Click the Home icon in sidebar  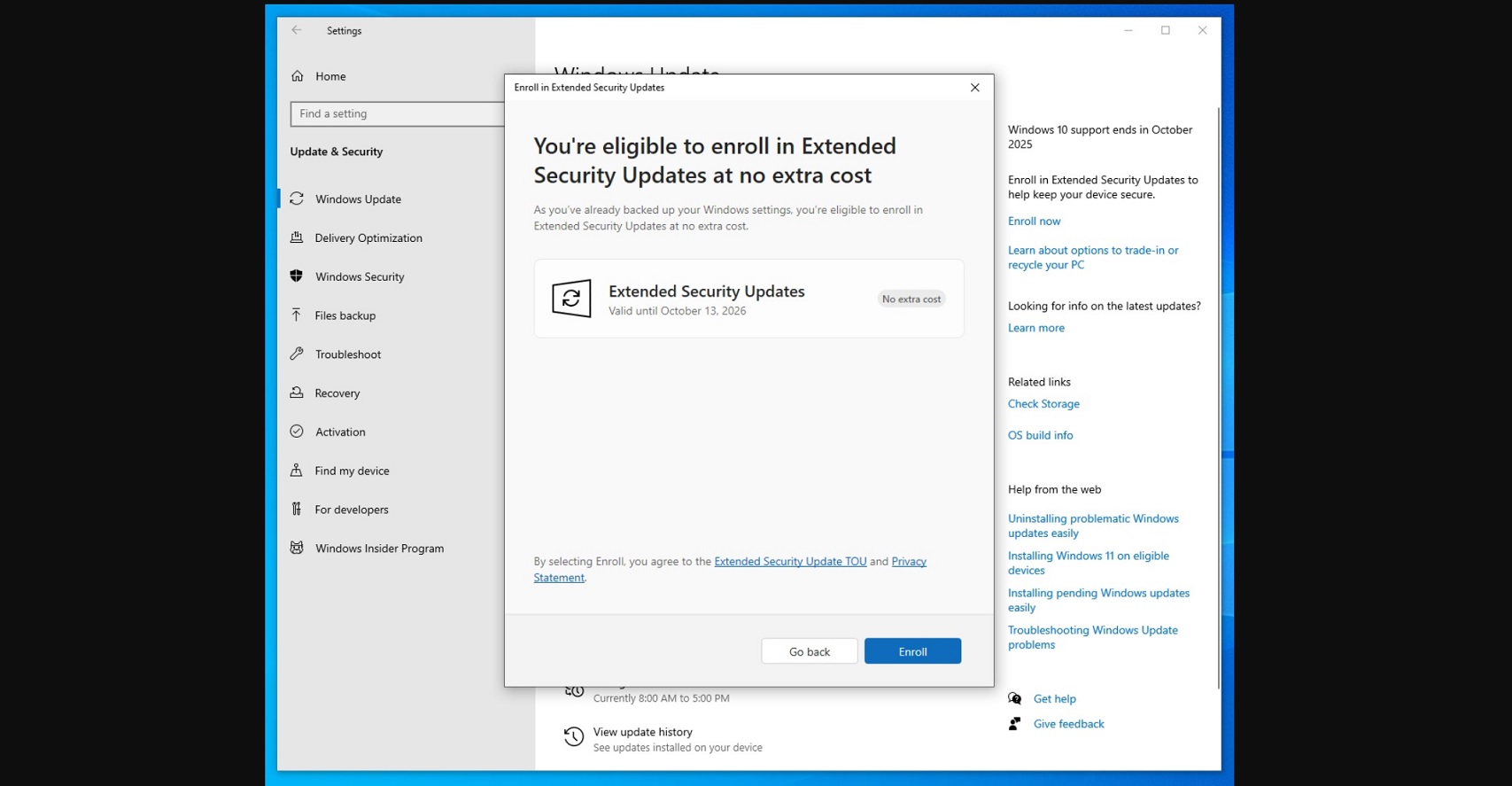[298, 76]
